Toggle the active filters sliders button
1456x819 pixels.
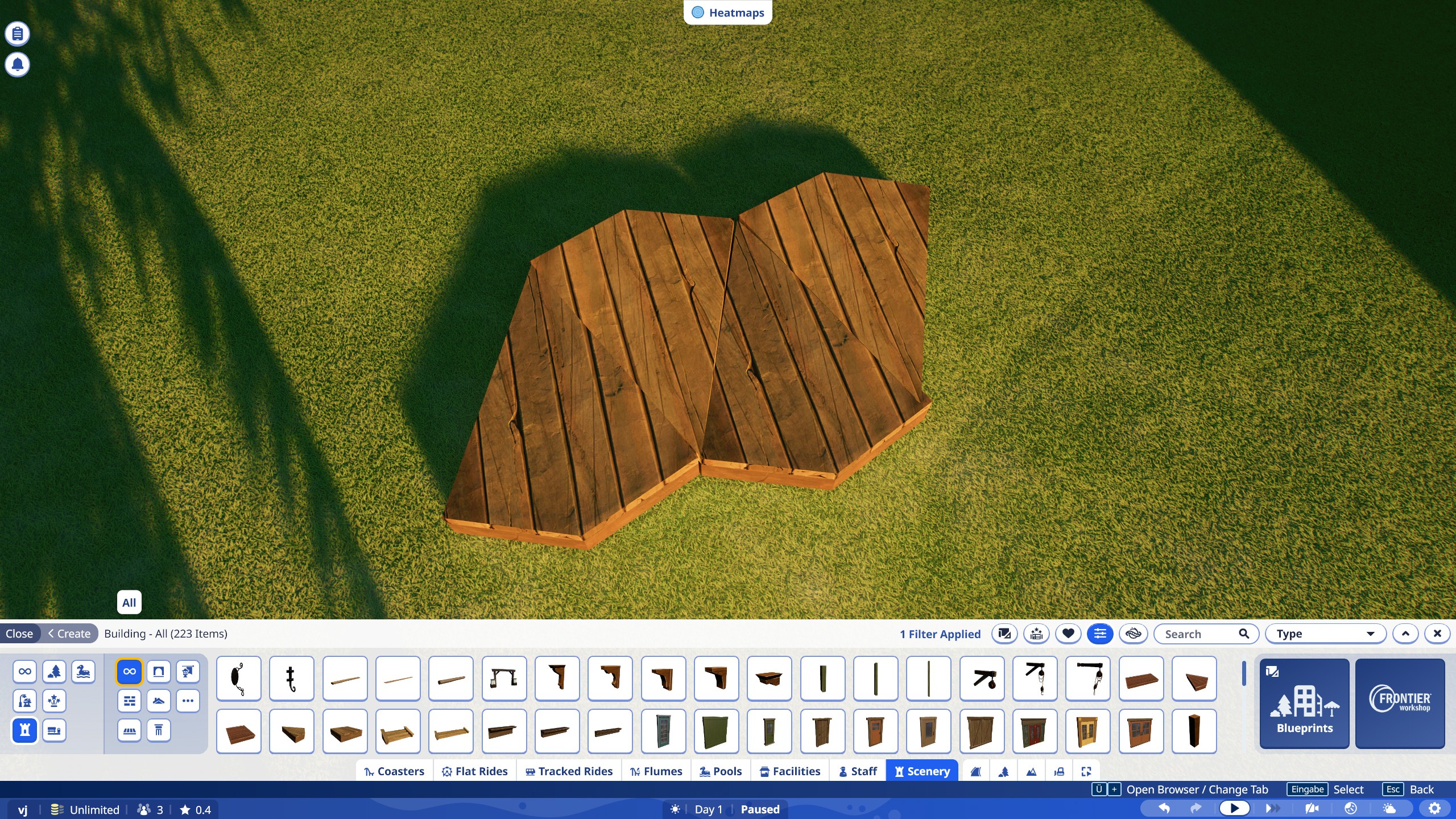(x=1101, y=634)
